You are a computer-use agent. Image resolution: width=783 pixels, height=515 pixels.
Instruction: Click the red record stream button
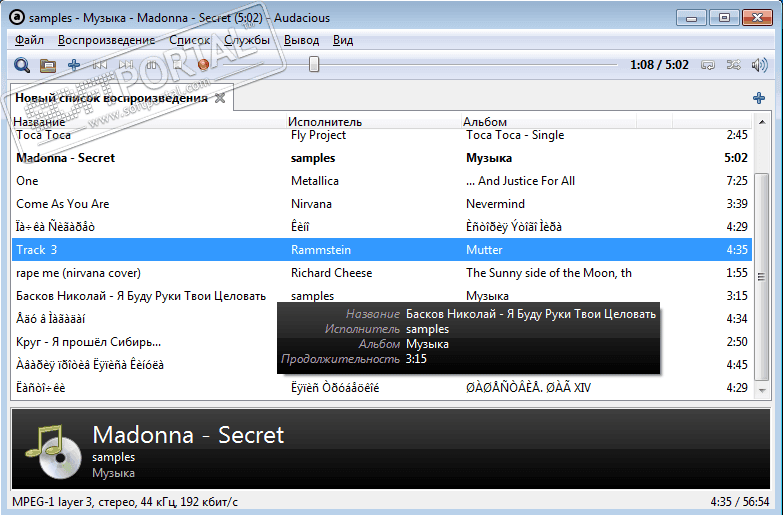(x=203, y=65)
